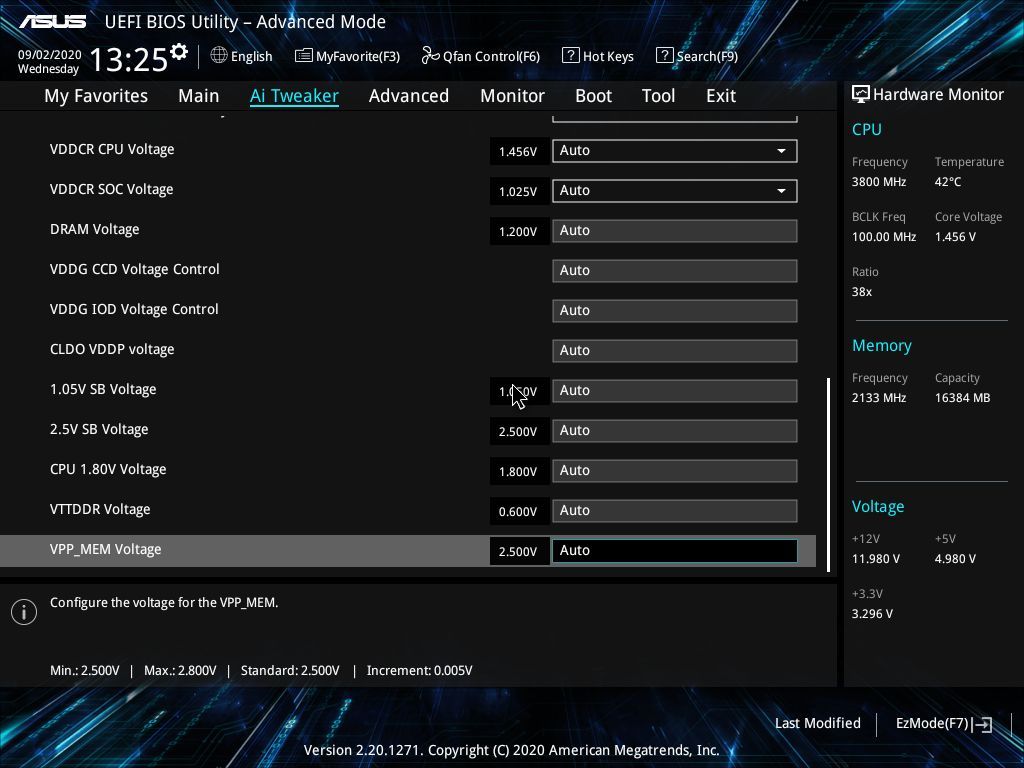1024x768 pixels.
Task: Select the VDDCR CPU Voltage label
Action: coord(112,150)
